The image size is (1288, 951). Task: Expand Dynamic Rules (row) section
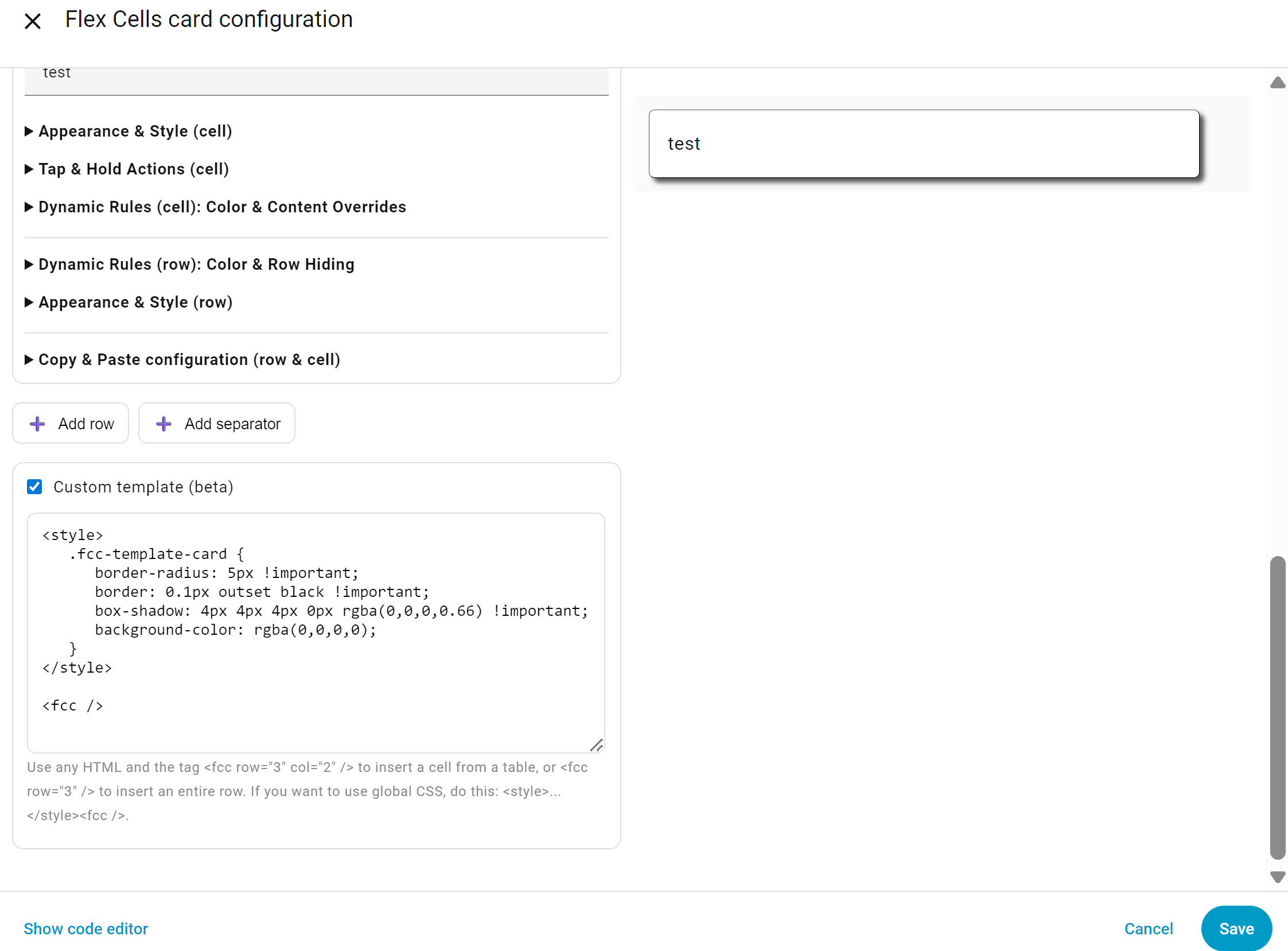click(196, 265)
